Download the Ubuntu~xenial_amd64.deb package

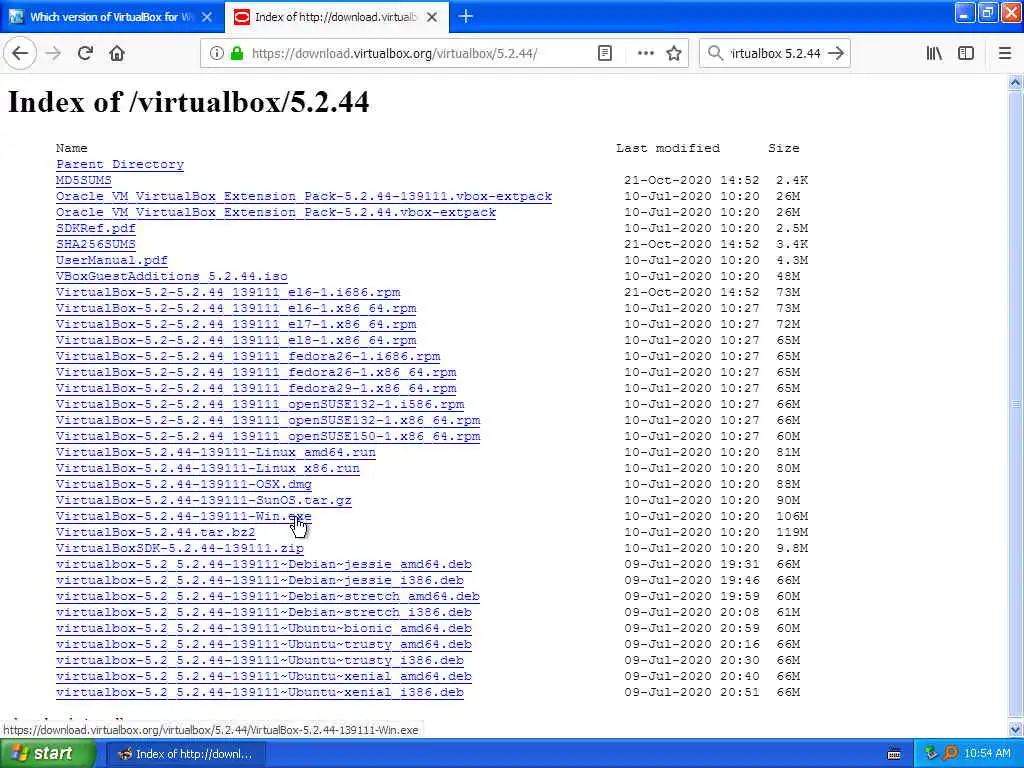[264, 676]
